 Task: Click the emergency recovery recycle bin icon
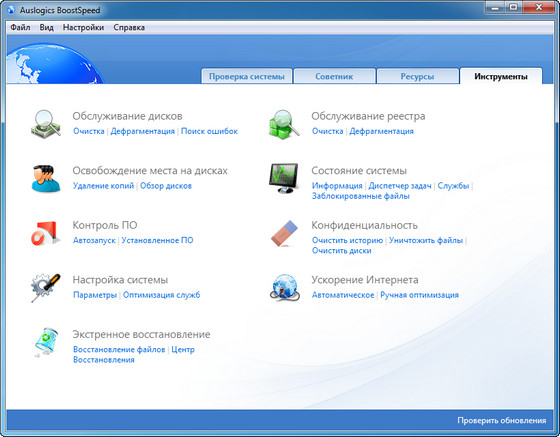click(x=45, y=342)
